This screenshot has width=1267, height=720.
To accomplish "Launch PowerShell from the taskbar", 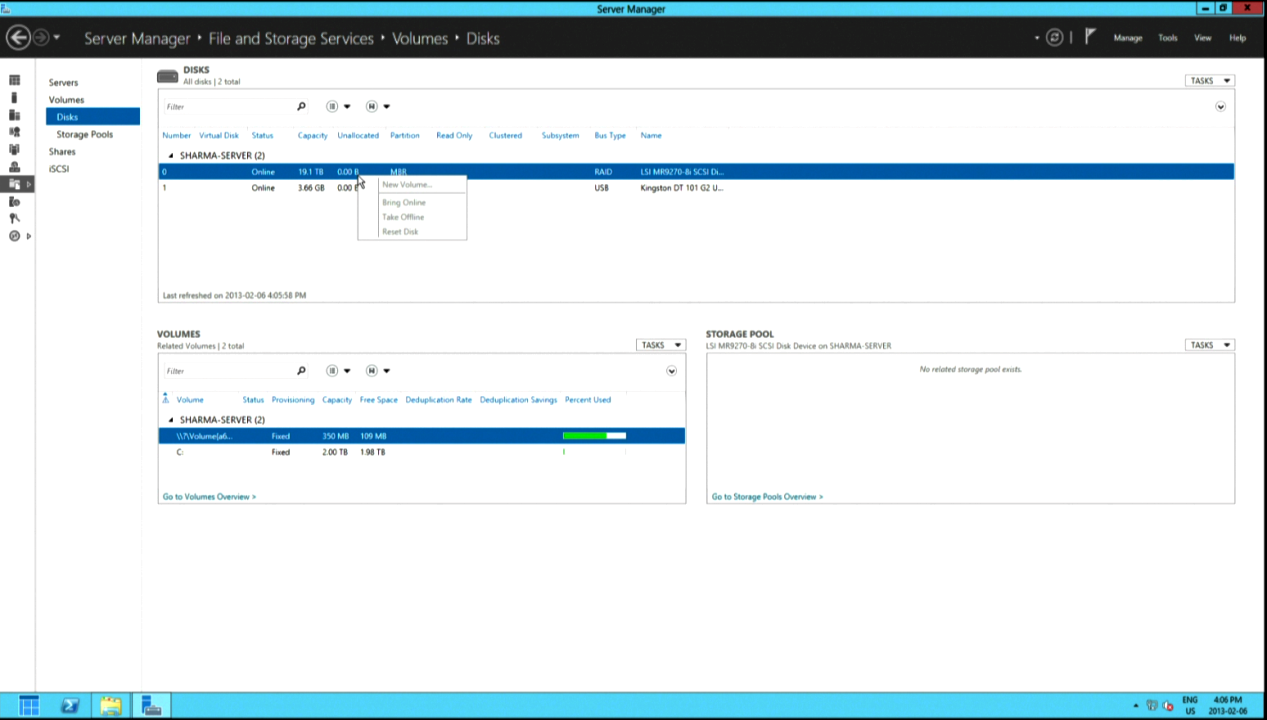I will point(70,706).
